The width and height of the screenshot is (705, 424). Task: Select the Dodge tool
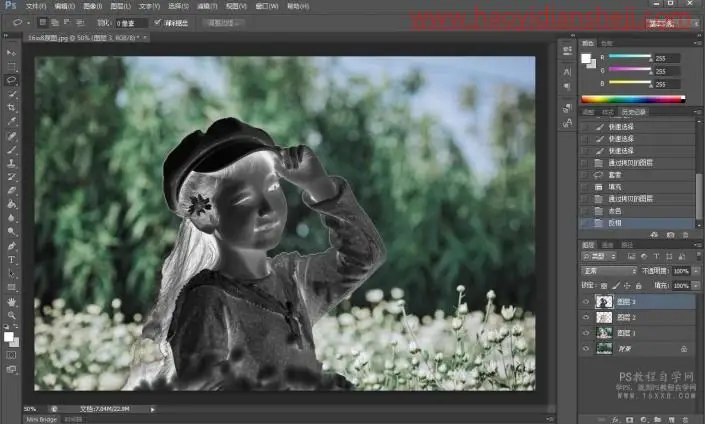[x=11, y=232]
